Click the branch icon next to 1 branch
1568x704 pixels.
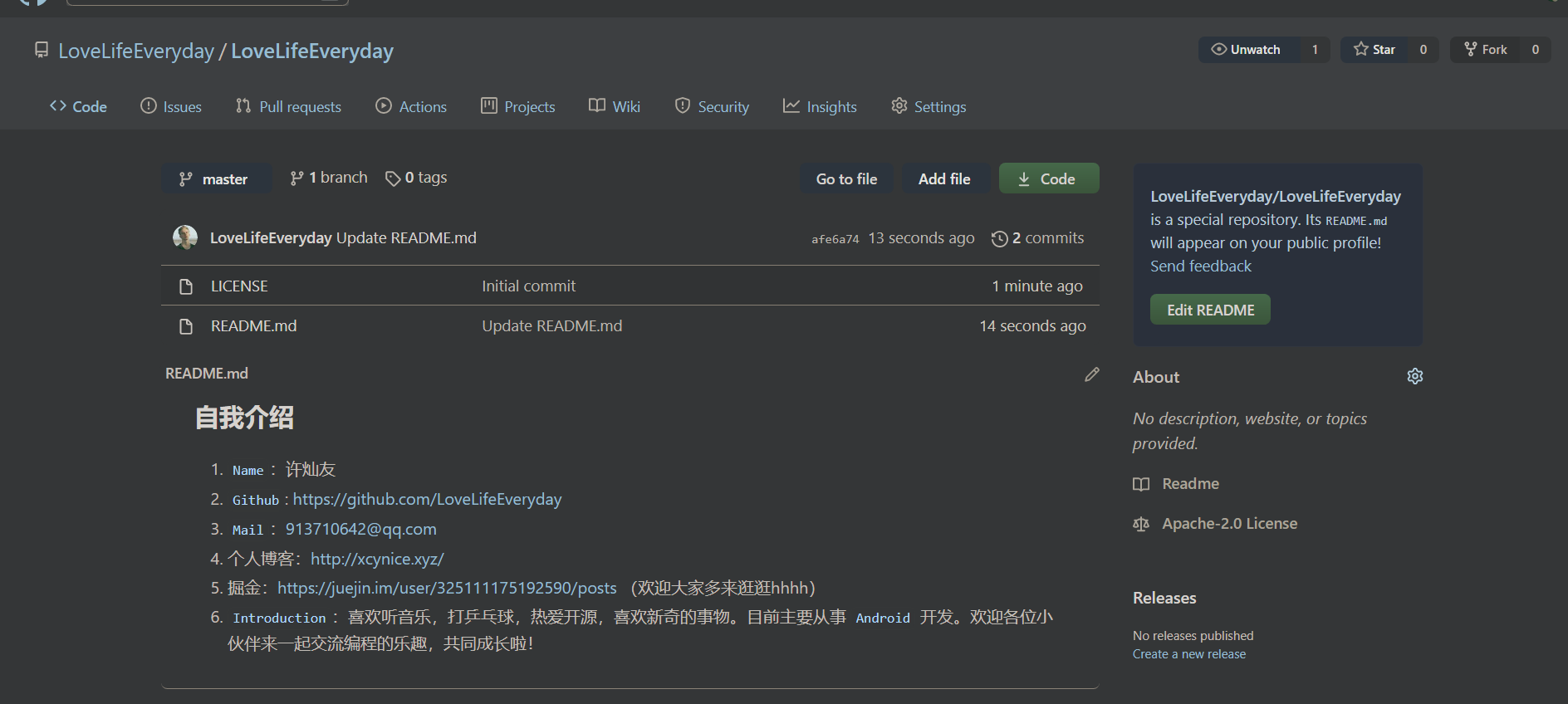pos(296,178)
